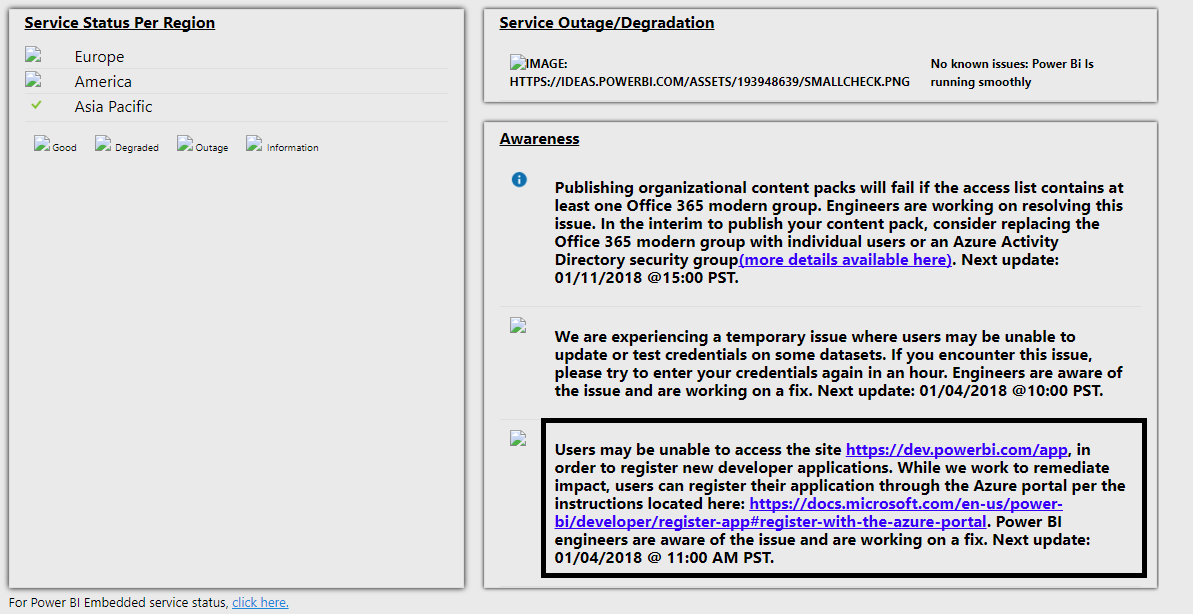Click the Good legend icon
Viewport: 1193px width, 614px height.
click(x=42, y=143)
